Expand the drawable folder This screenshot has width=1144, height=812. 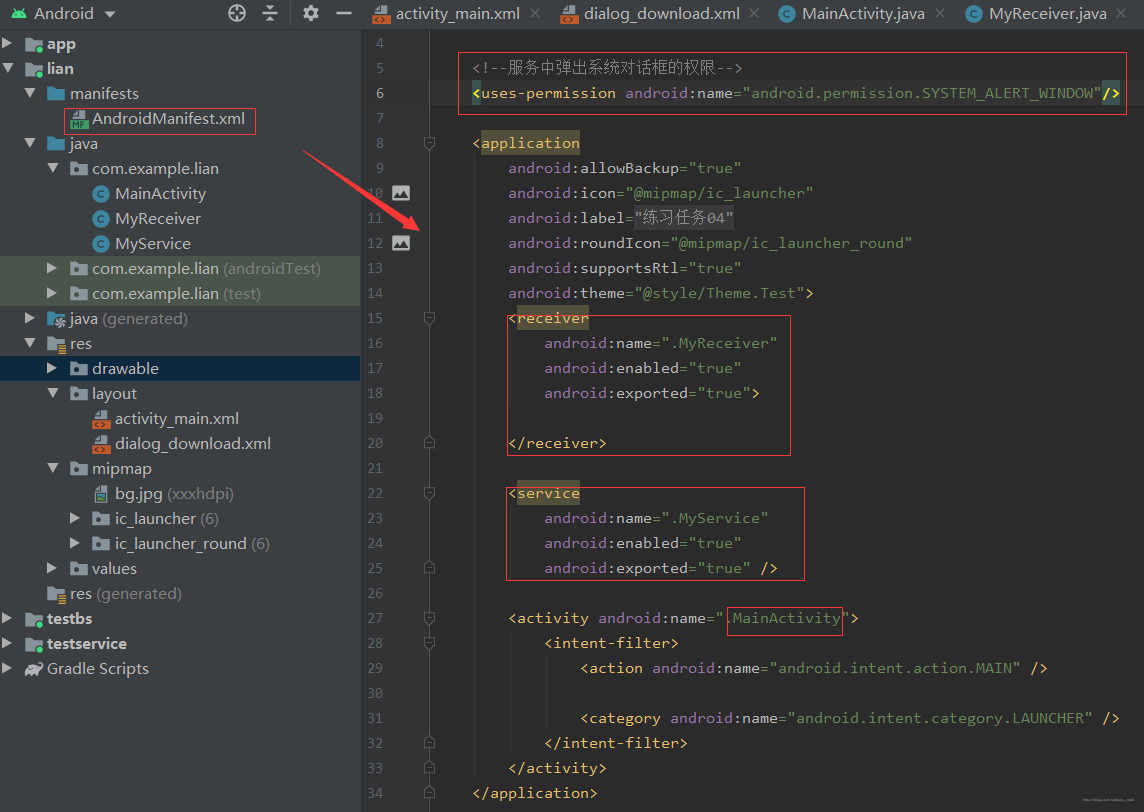(x=53, y=368)
